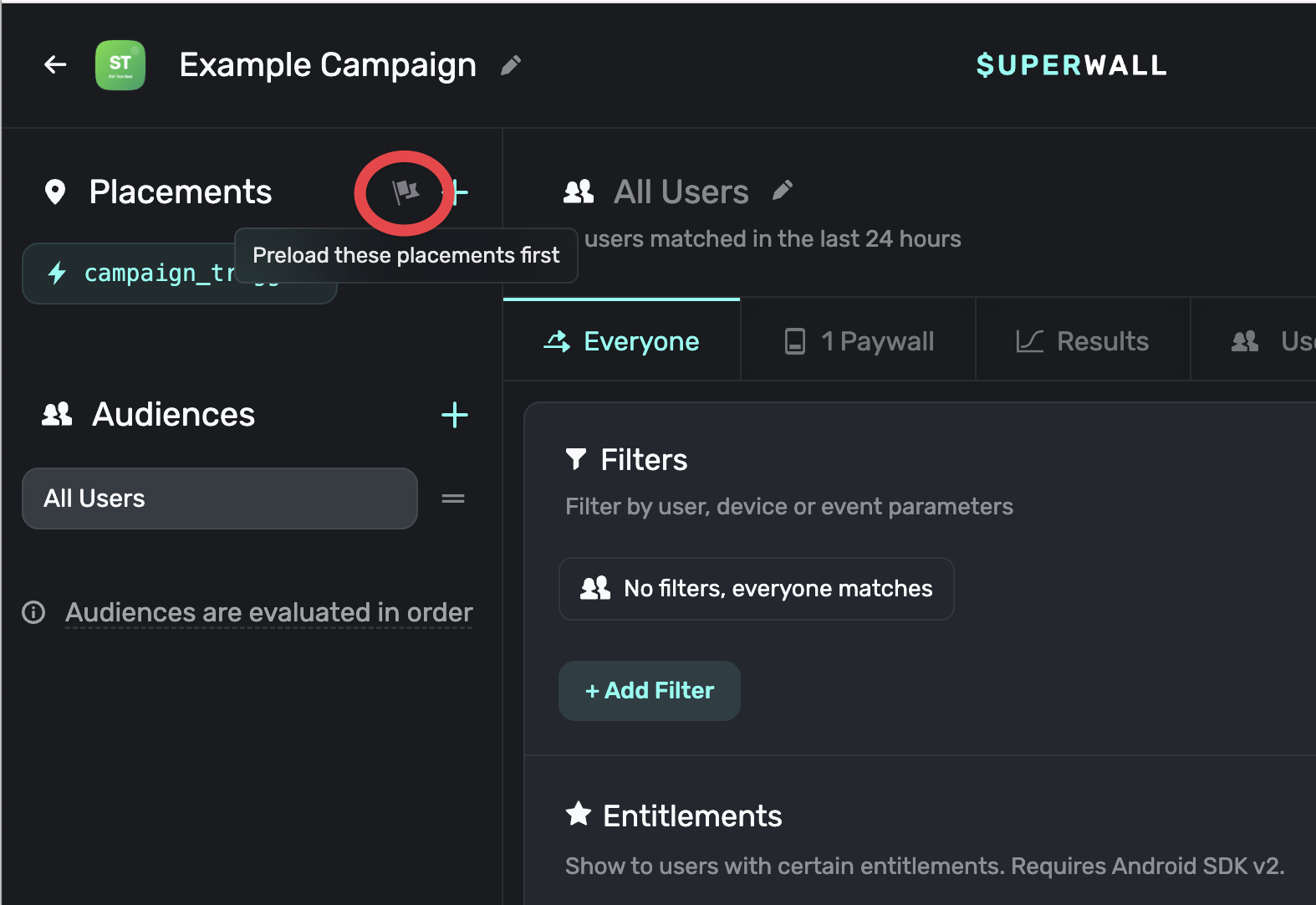1316x905 pixels.
Task: Click "No filters, everyone matches" box
Action: [x=756, y=589]
